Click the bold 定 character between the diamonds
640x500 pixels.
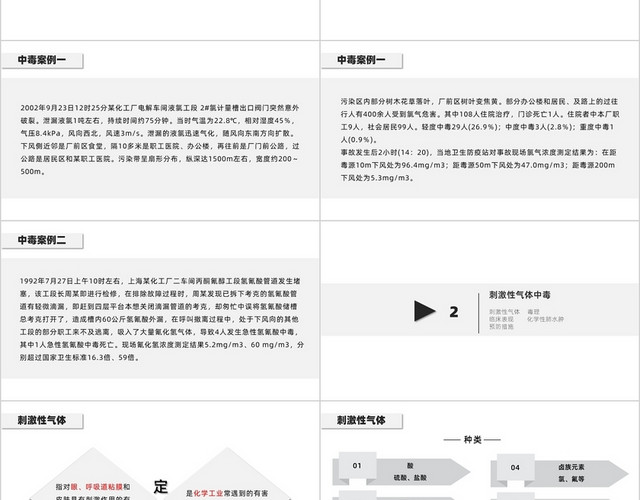click(x=160, y=487)
